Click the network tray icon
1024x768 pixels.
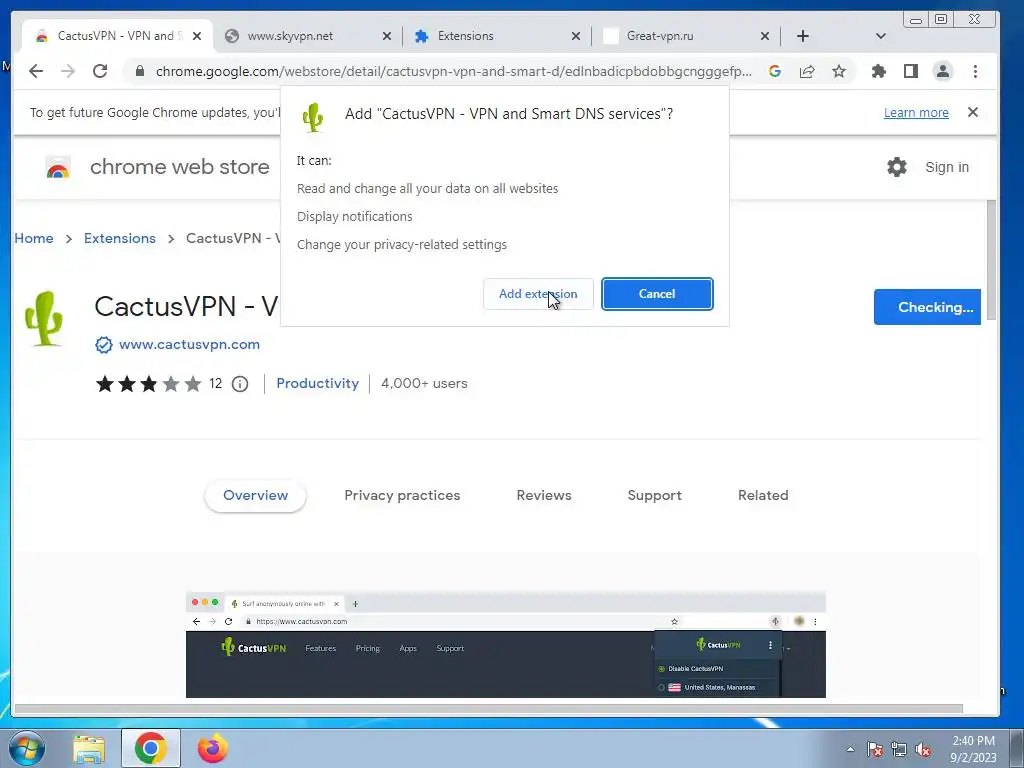899,749
